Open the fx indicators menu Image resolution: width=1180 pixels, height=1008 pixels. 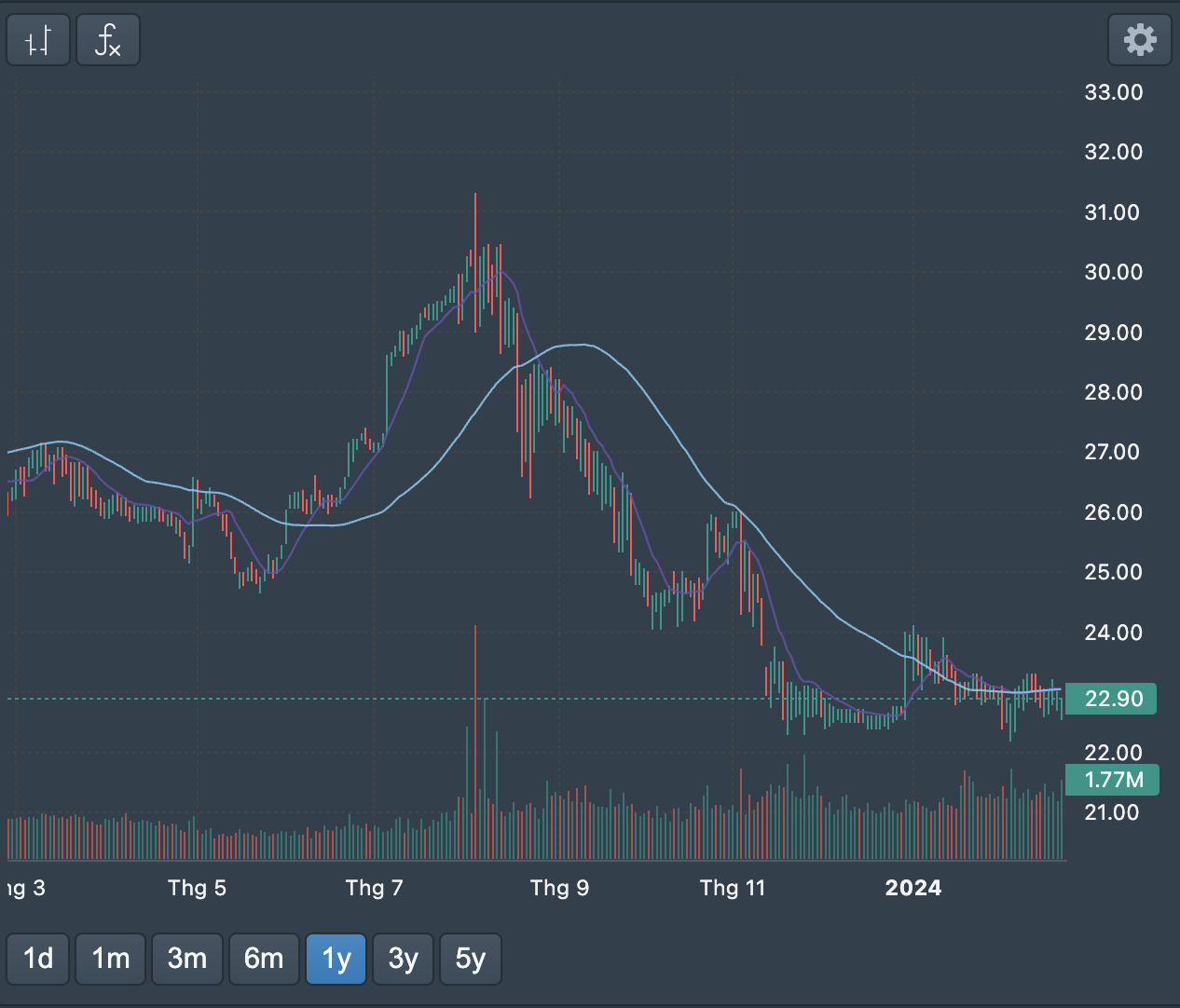[x=108, y=40]
